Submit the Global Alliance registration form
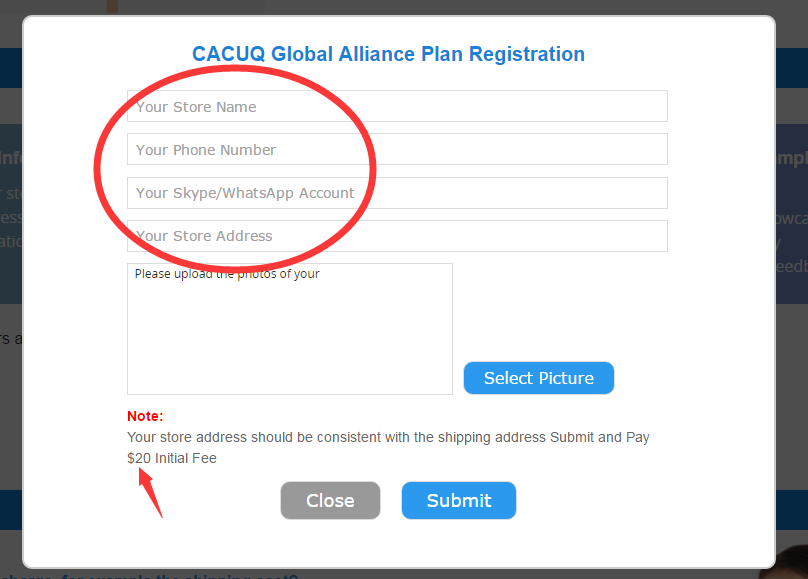 tap(459, 501)
